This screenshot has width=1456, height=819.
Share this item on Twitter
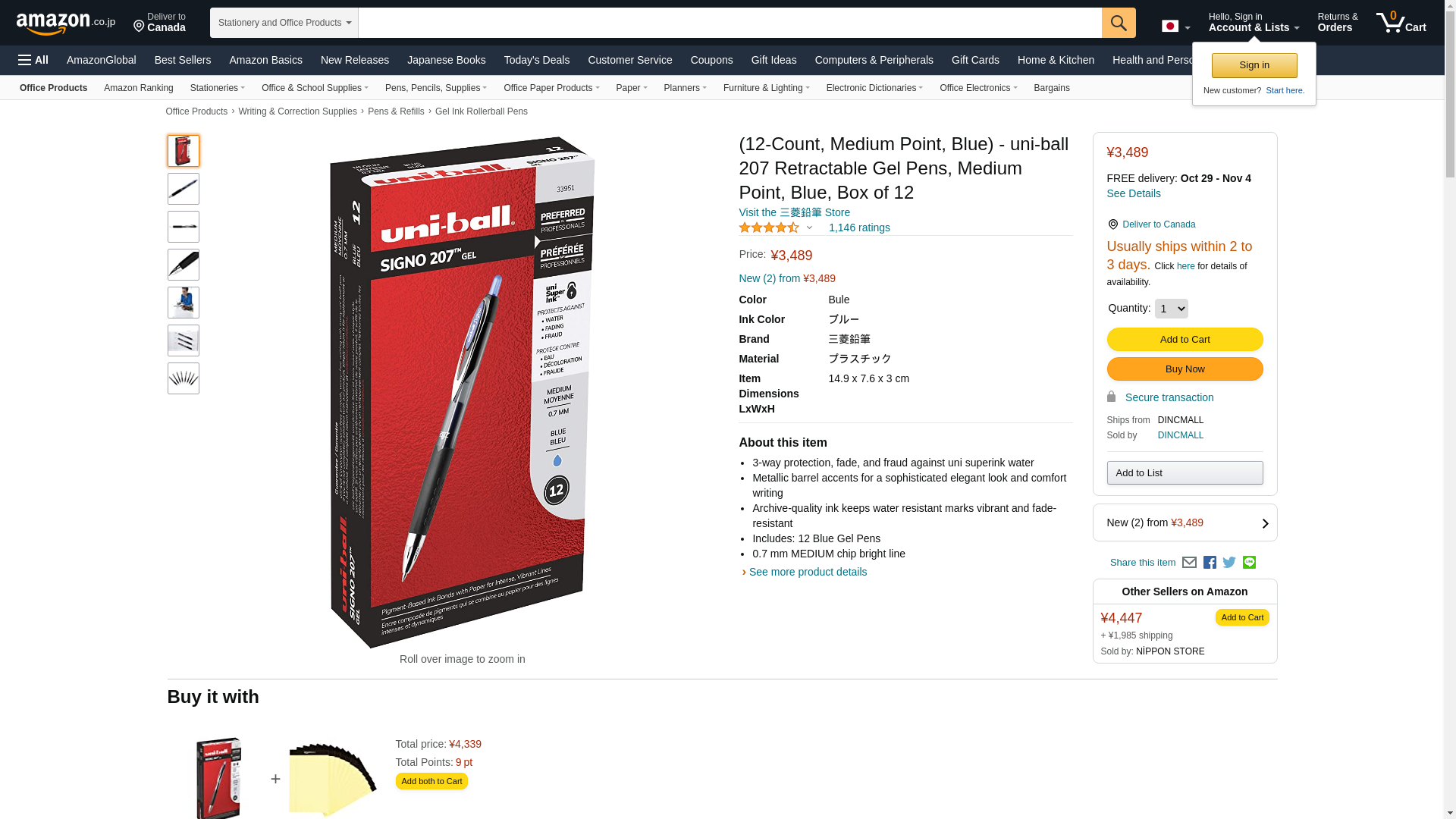1229,563
